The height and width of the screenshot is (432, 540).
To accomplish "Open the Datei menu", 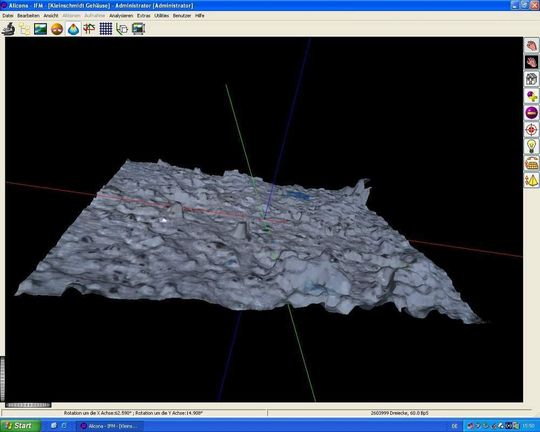I will click(x=8, y=16).
